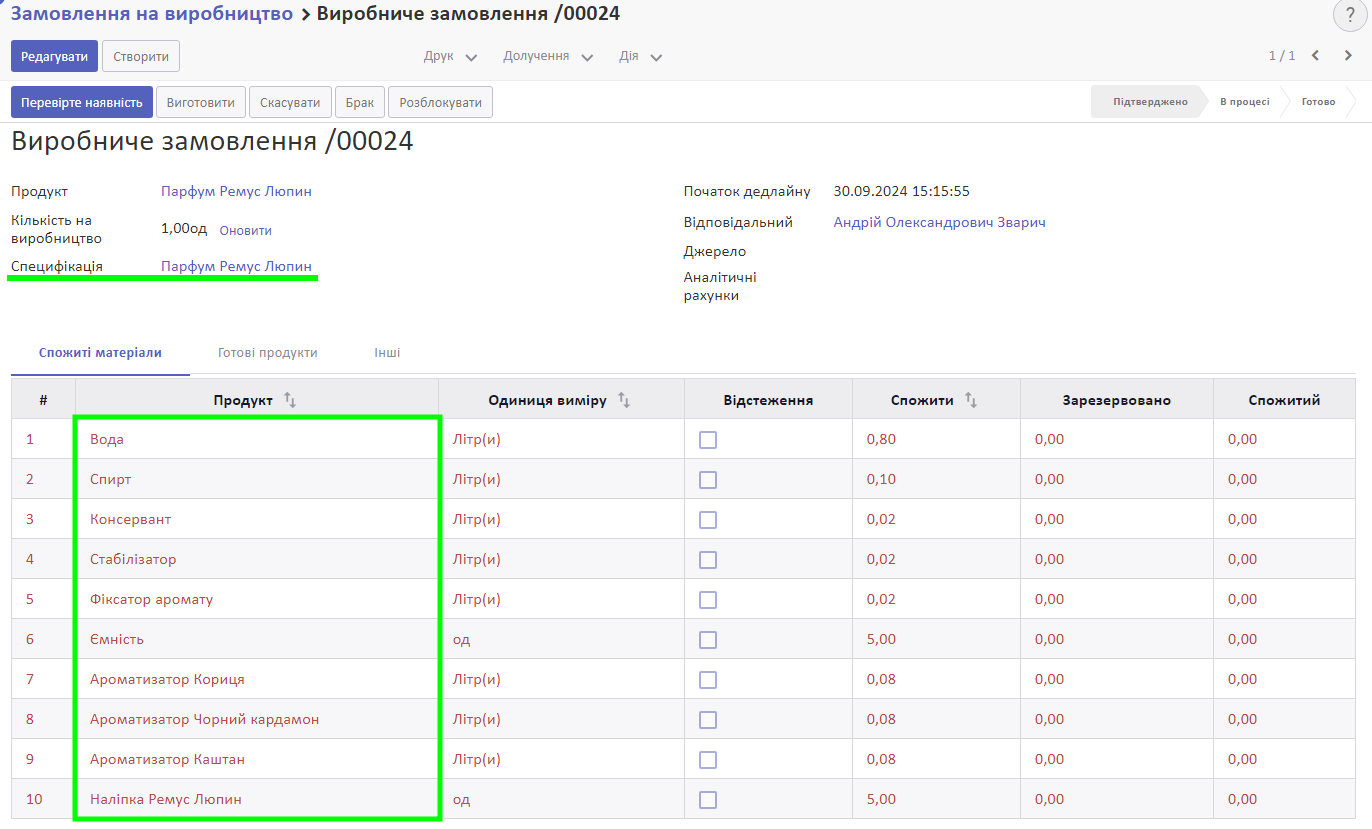This screenshot has height=829, width=1372.
Task: Toggle tracking checkbox for Фіксатор аромату row
Action: tap(708, 600)
